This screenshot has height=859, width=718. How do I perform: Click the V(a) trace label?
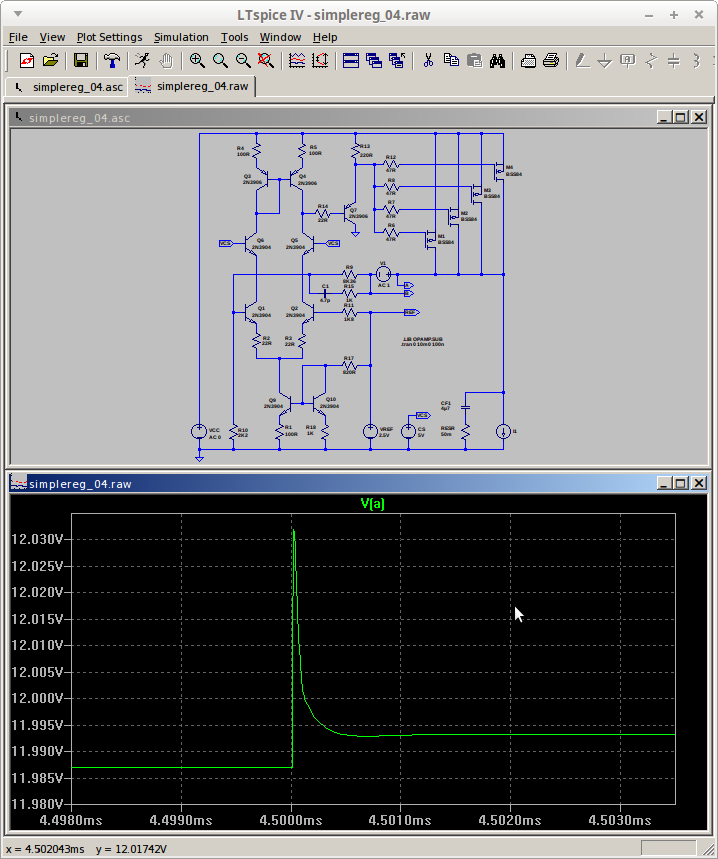pyautogui.click(x=373, y=503)
